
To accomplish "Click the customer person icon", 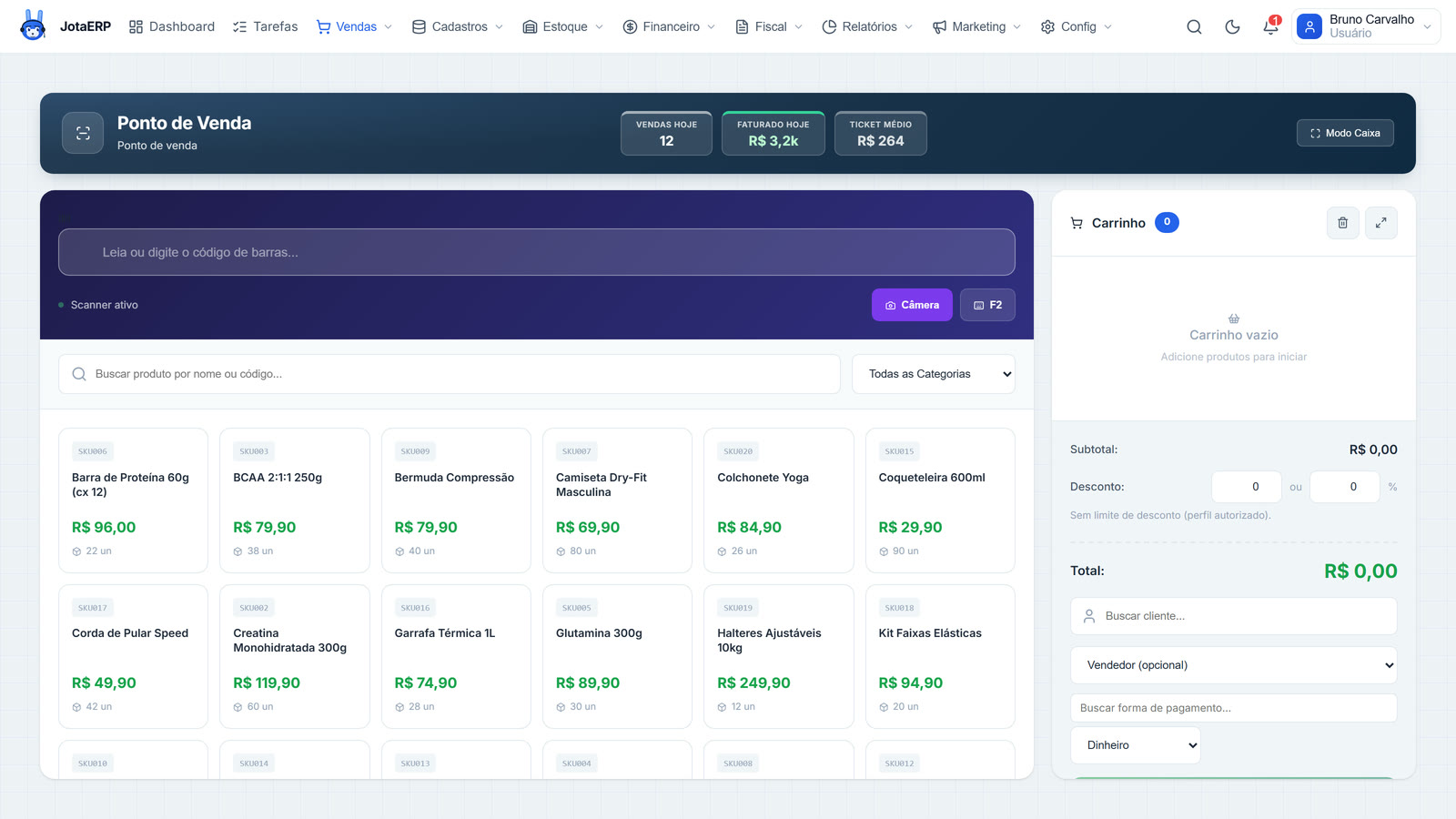I will click(1089, 616).
